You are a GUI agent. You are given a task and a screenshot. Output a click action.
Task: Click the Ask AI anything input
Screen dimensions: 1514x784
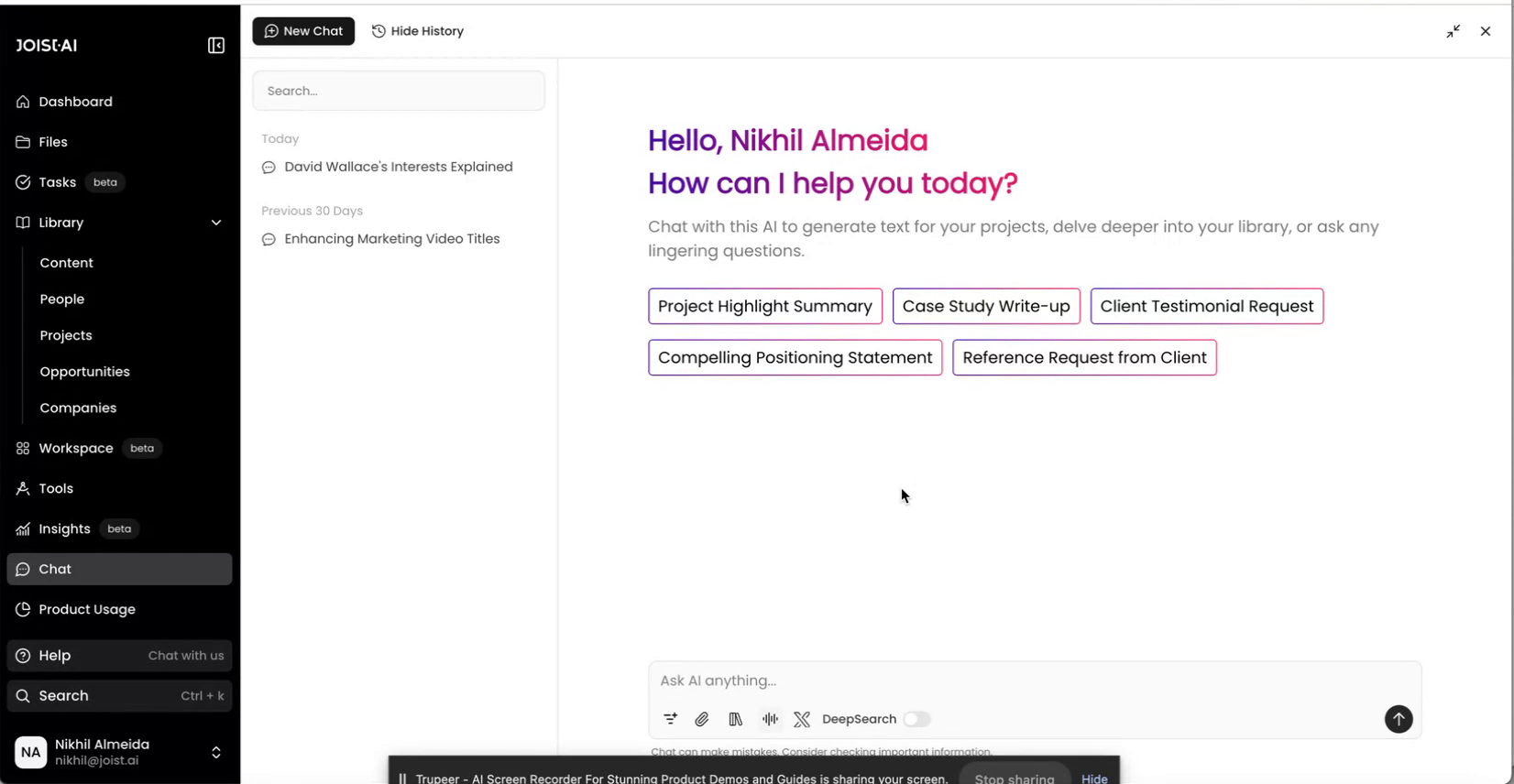pos(1035,681)
